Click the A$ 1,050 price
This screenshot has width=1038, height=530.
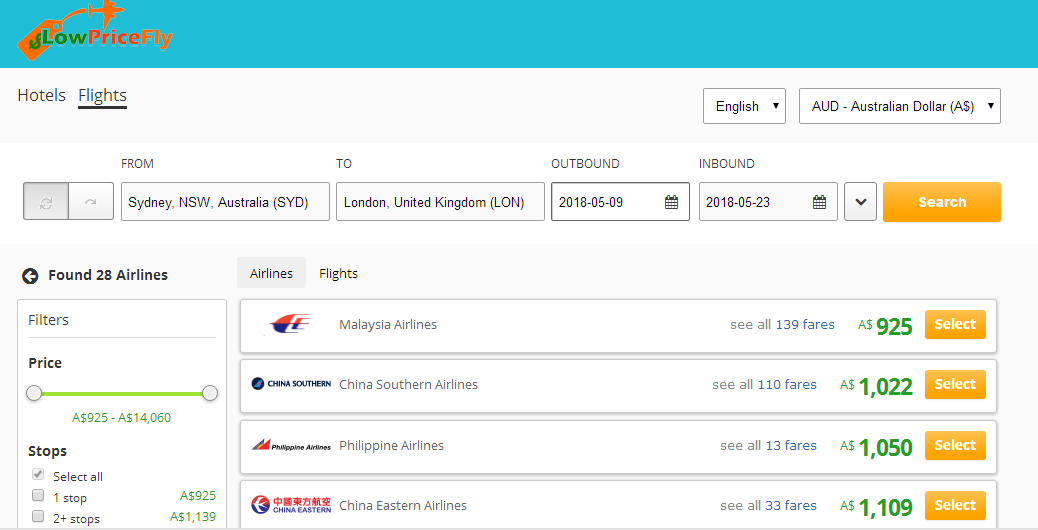876,447
